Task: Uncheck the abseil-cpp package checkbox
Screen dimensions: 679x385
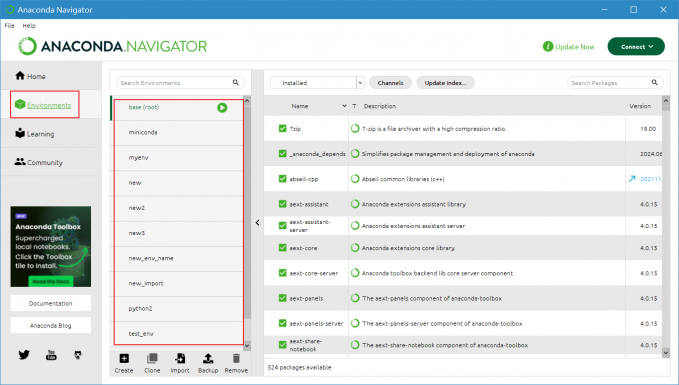Action: tap(282, 179)
